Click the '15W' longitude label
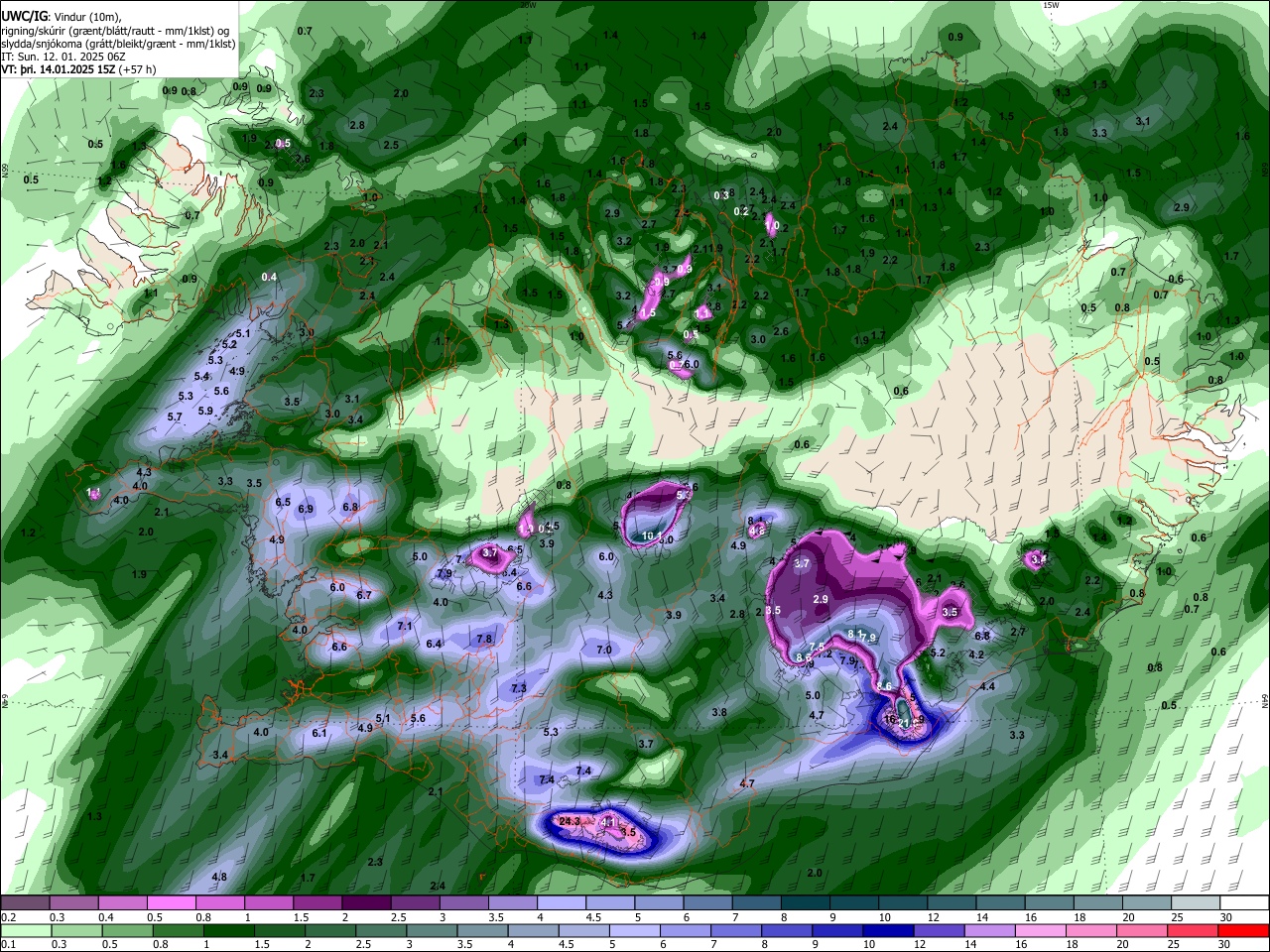 coord(1051,5)
